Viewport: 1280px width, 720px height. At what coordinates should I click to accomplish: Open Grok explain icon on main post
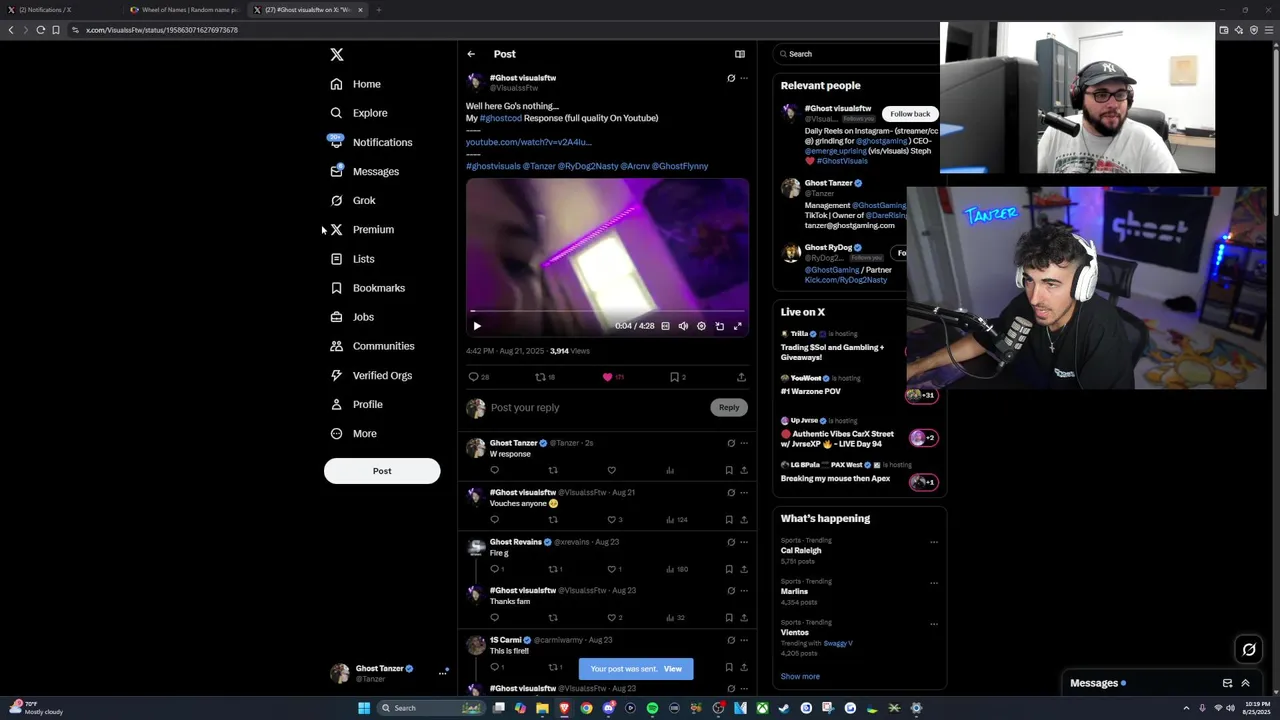[x=731, y=78]
